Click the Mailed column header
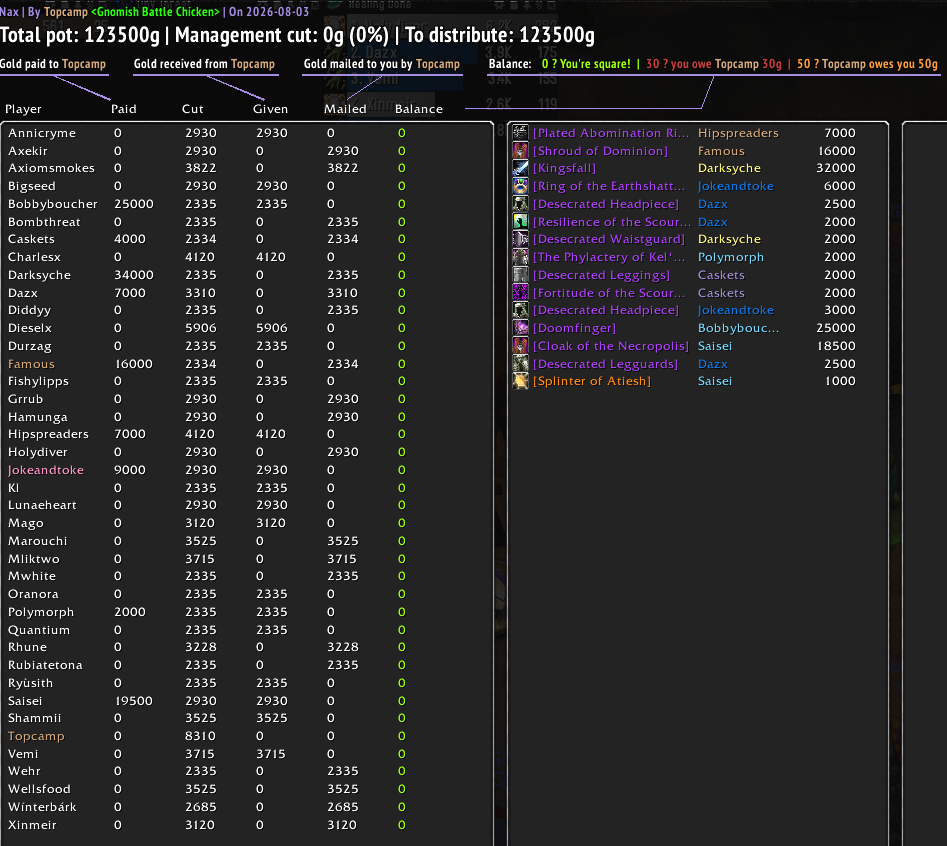947x846 pixels. click(345, 109)
